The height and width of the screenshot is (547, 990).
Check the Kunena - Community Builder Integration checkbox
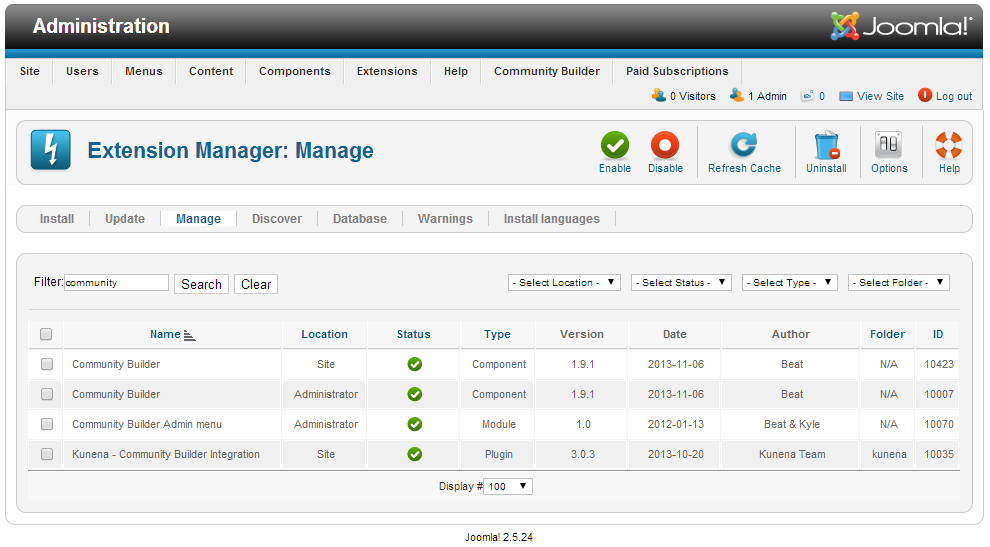47,454
